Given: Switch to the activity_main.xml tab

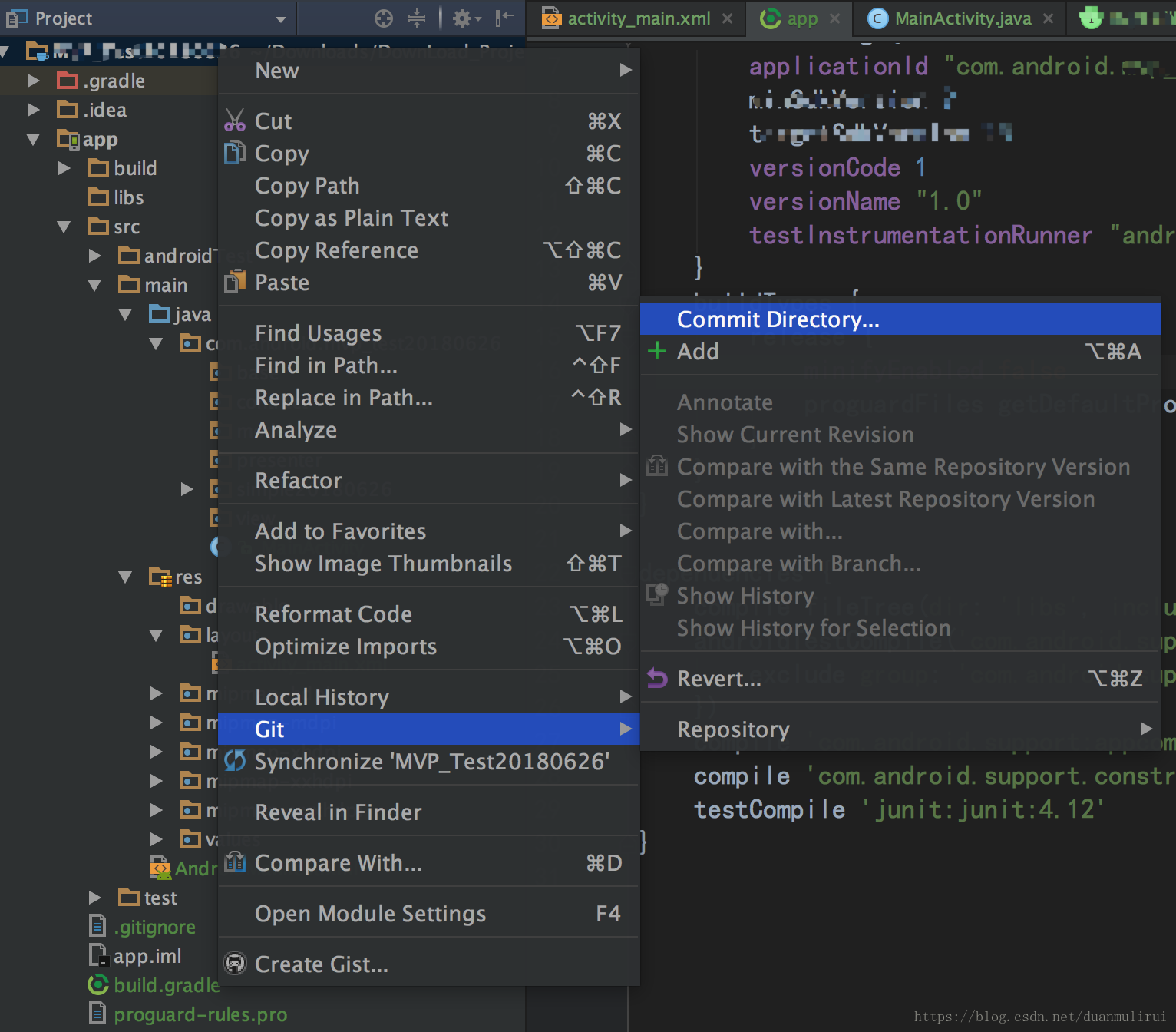Looking at the screenshot, I should pos(636,18).
